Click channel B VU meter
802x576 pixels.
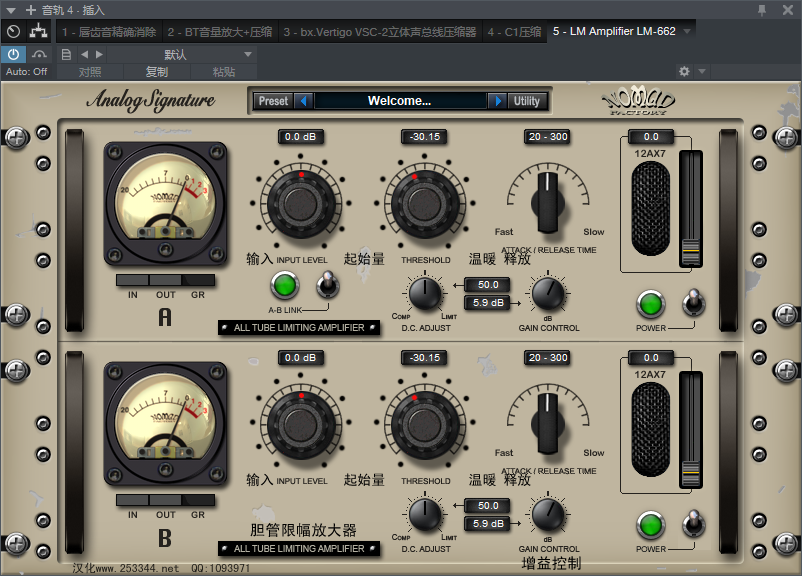165,424
